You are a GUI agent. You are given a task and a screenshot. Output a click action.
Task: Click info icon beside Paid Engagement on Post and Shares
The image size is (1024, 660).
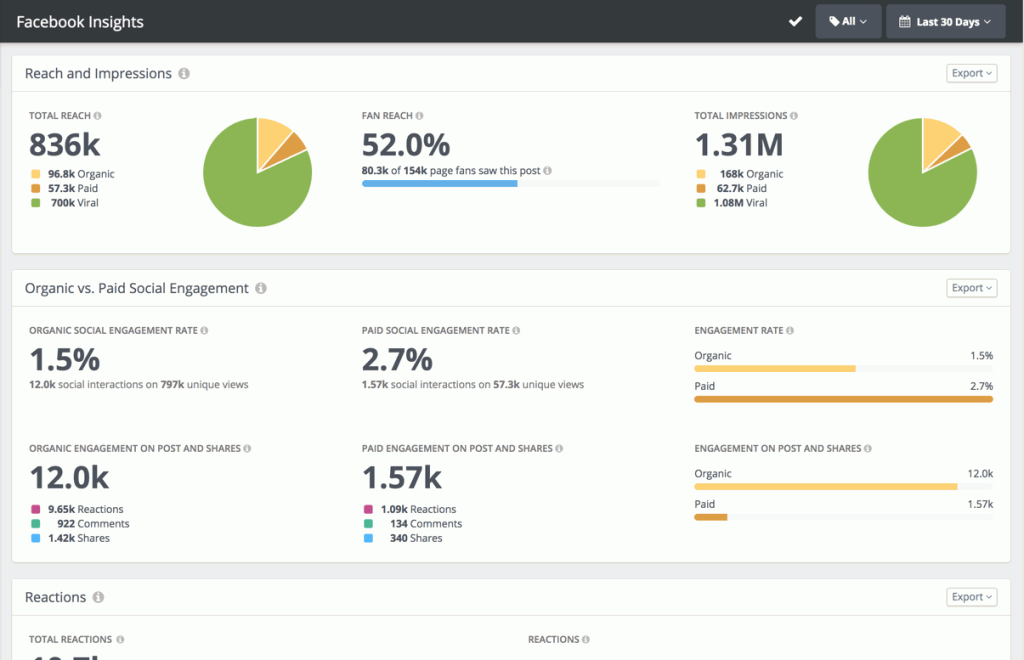tap(559, 448)
